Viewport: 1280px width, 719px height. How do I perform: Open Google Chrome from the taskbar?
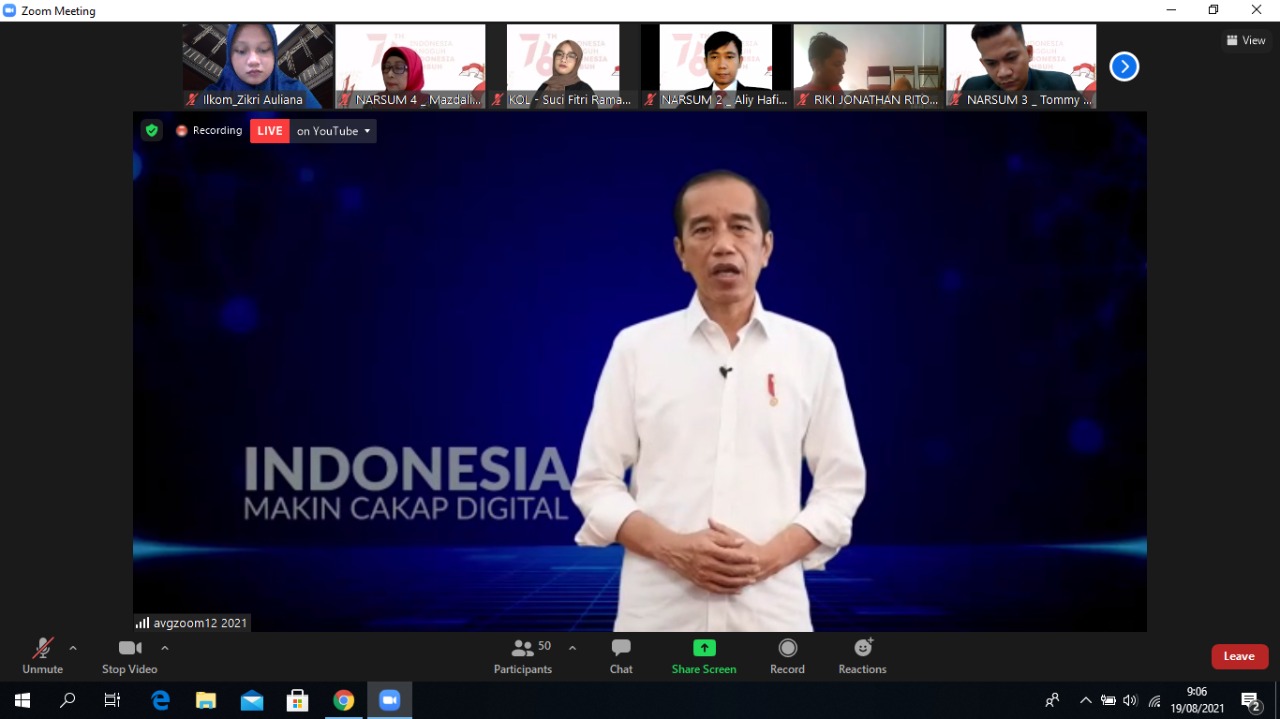point(343,700)
